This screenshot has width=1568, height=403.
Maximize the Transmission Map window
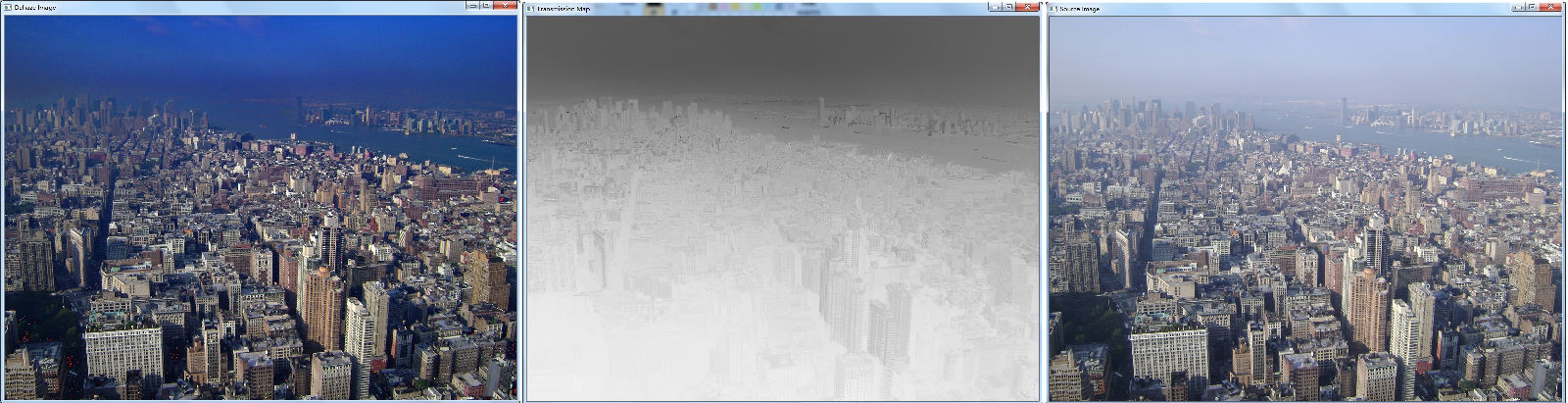[x=1008, y=6]
